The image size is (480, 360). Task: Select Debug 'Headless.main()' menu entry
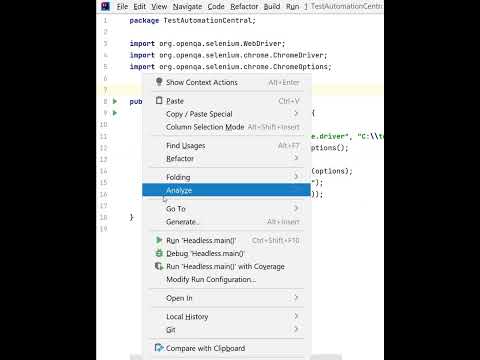[x=227, y=253]
